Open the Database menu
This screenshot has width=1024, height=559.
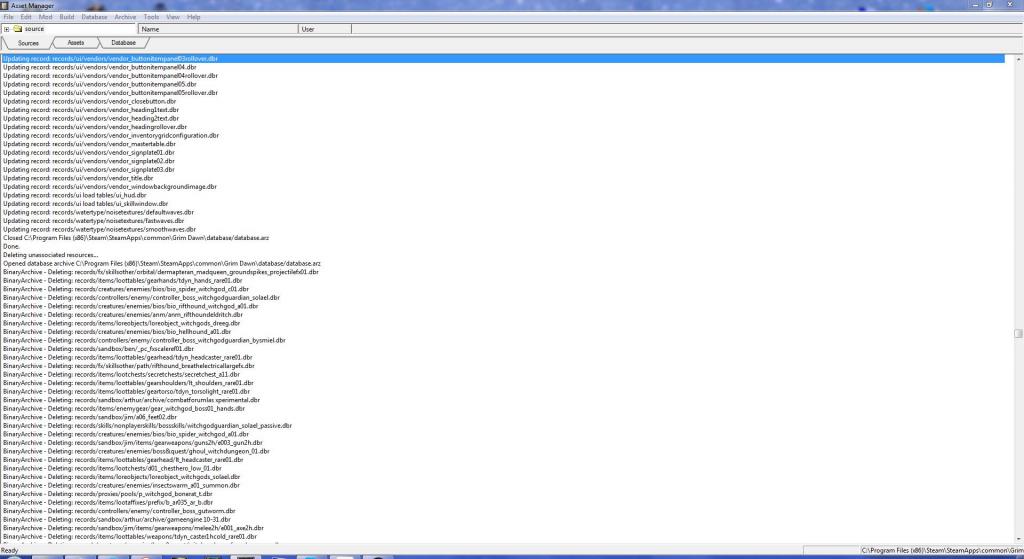click(94, 17)
